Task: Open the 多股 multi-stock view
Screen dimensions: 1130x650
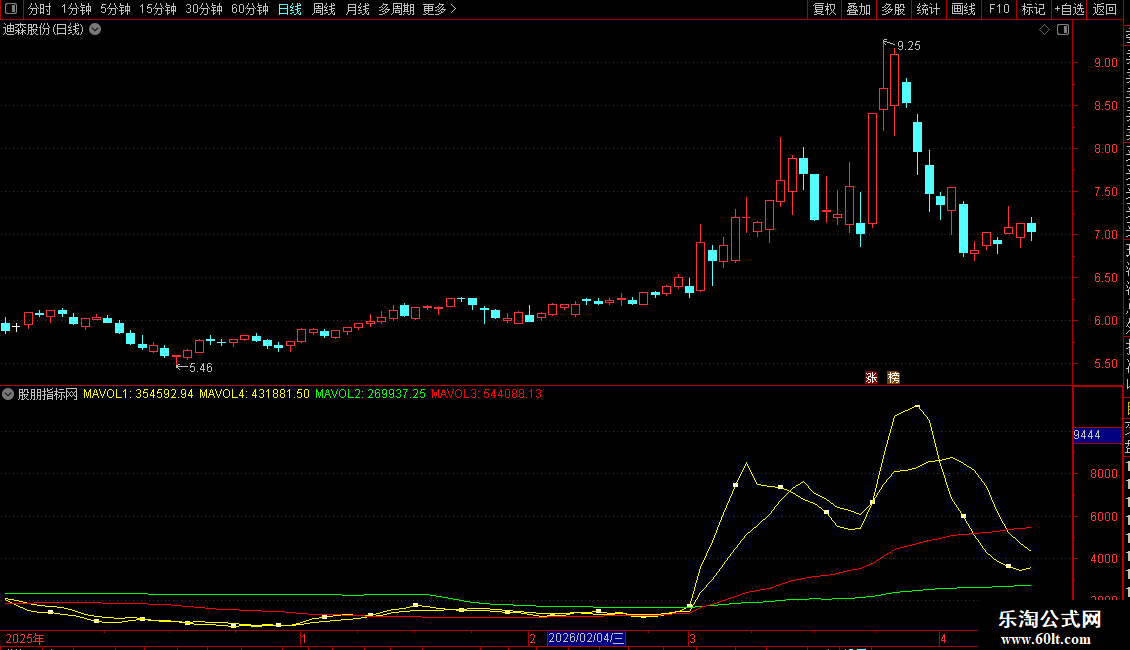Action: pyautogui.click(x=893, y=9)
